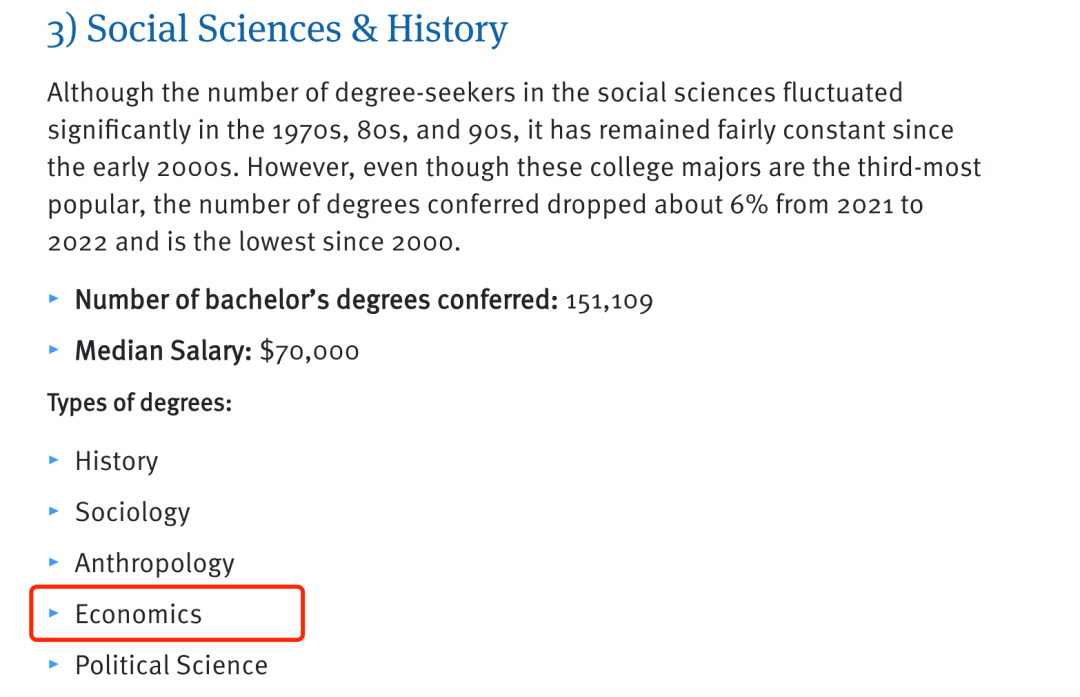Screen dimensions: 1080x697
Task: Click the $70,000 median salary value
Action: pyautogui.click(x=308, y=351)
